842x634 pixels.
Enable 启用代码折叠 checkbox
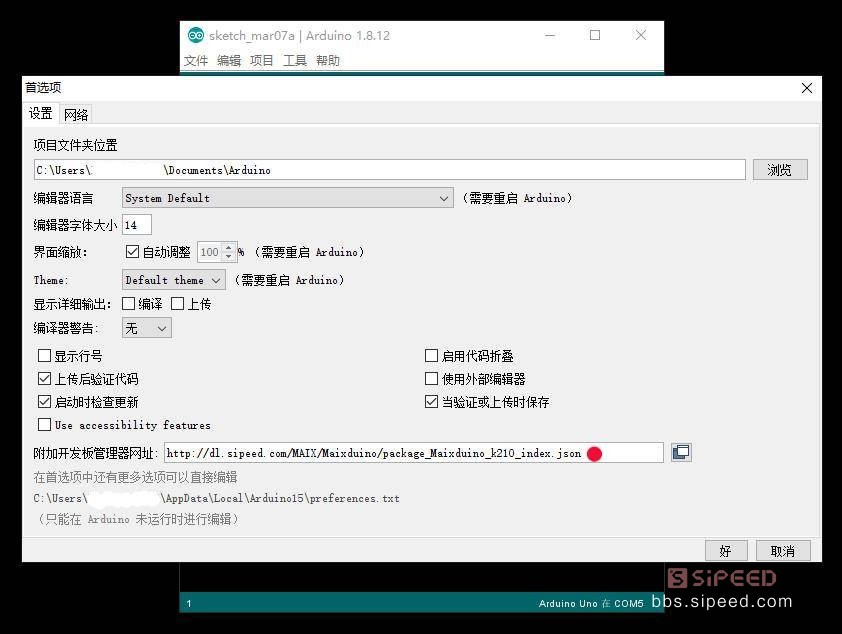[x=431, y=355]
